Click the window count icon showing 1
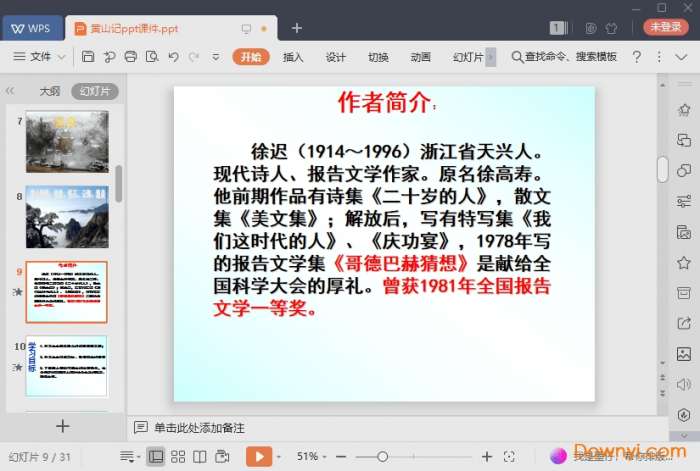The width and height of the screenshot is (700, 471). (558, 28)
